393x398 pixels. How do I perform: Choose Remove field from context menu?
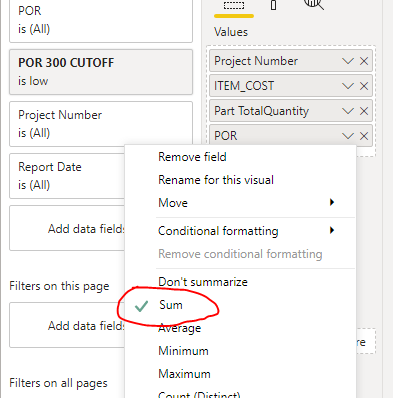pyautogui.click(x=192, y=157)
